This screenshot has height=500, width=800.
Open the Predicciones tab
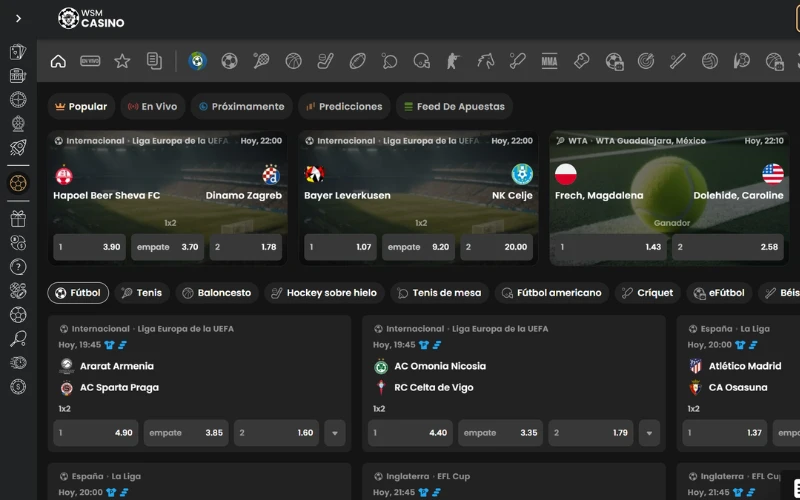tap(344, 106)
